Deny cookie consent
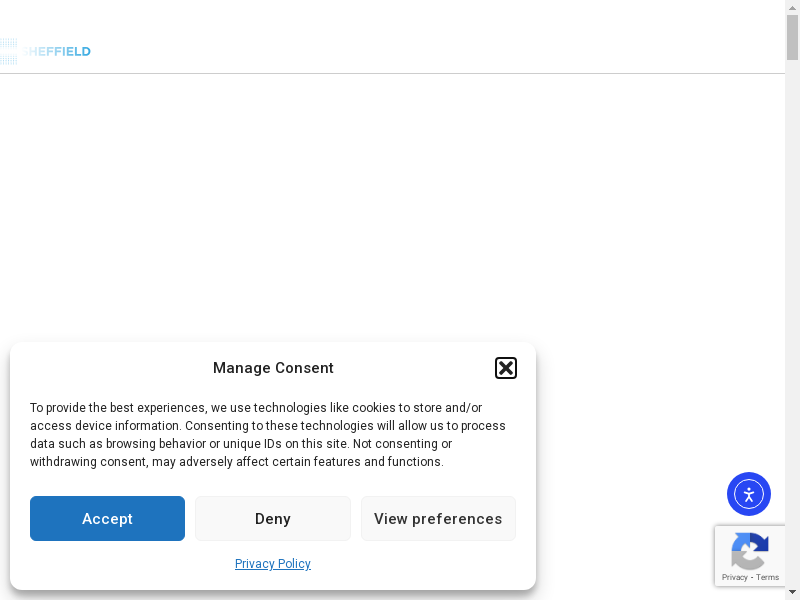800x600 pixels. coord(272,519)
